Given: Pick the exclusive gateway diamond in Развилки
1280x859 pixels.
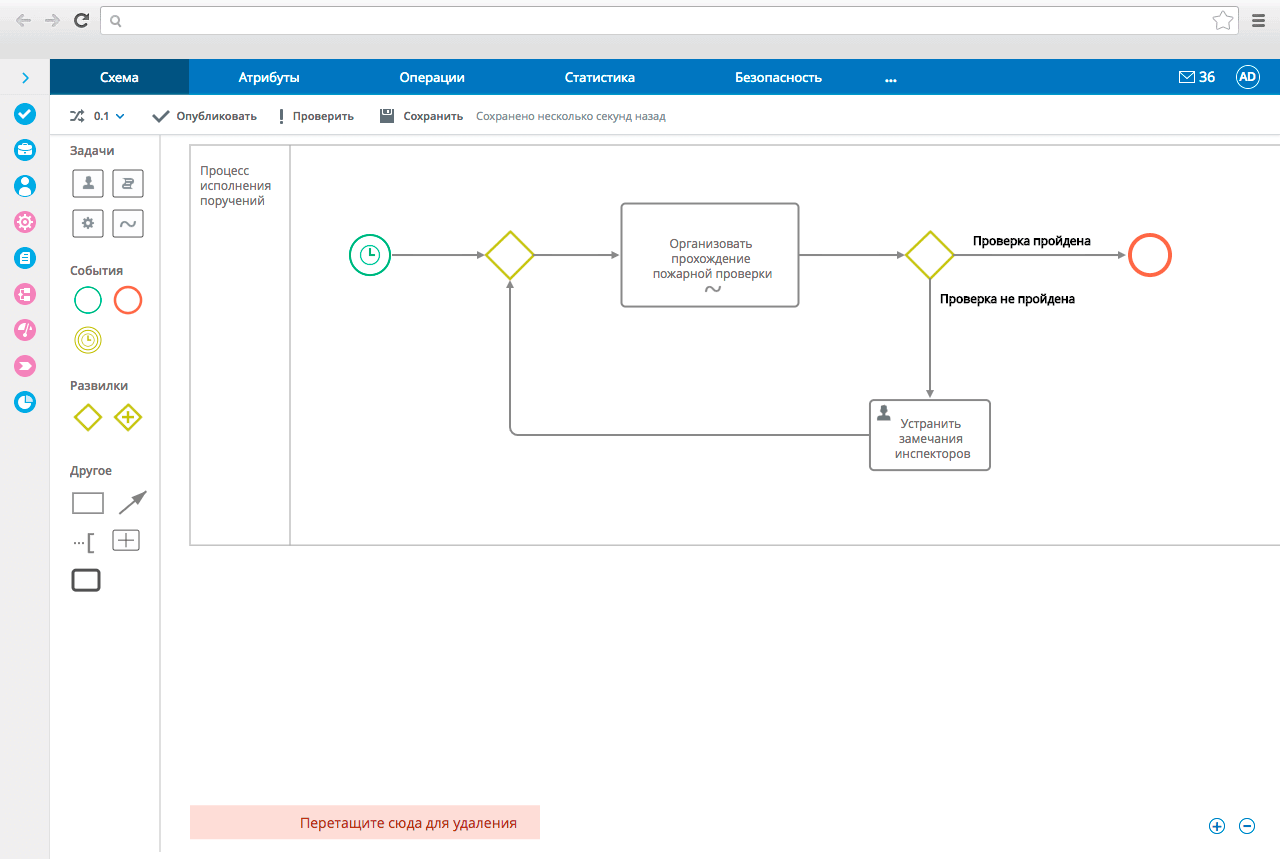Looking at the screenshot, I should (88, 417).
